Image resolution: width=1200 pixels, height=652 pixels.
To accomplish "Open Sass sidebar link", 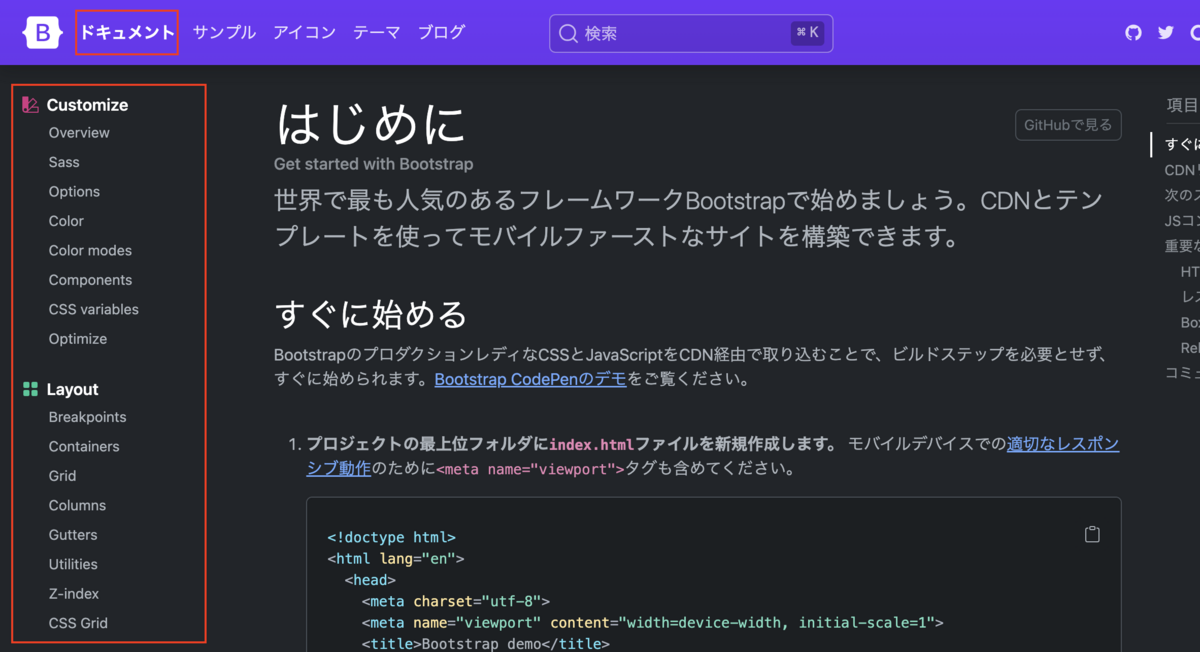I will (64, 162).
